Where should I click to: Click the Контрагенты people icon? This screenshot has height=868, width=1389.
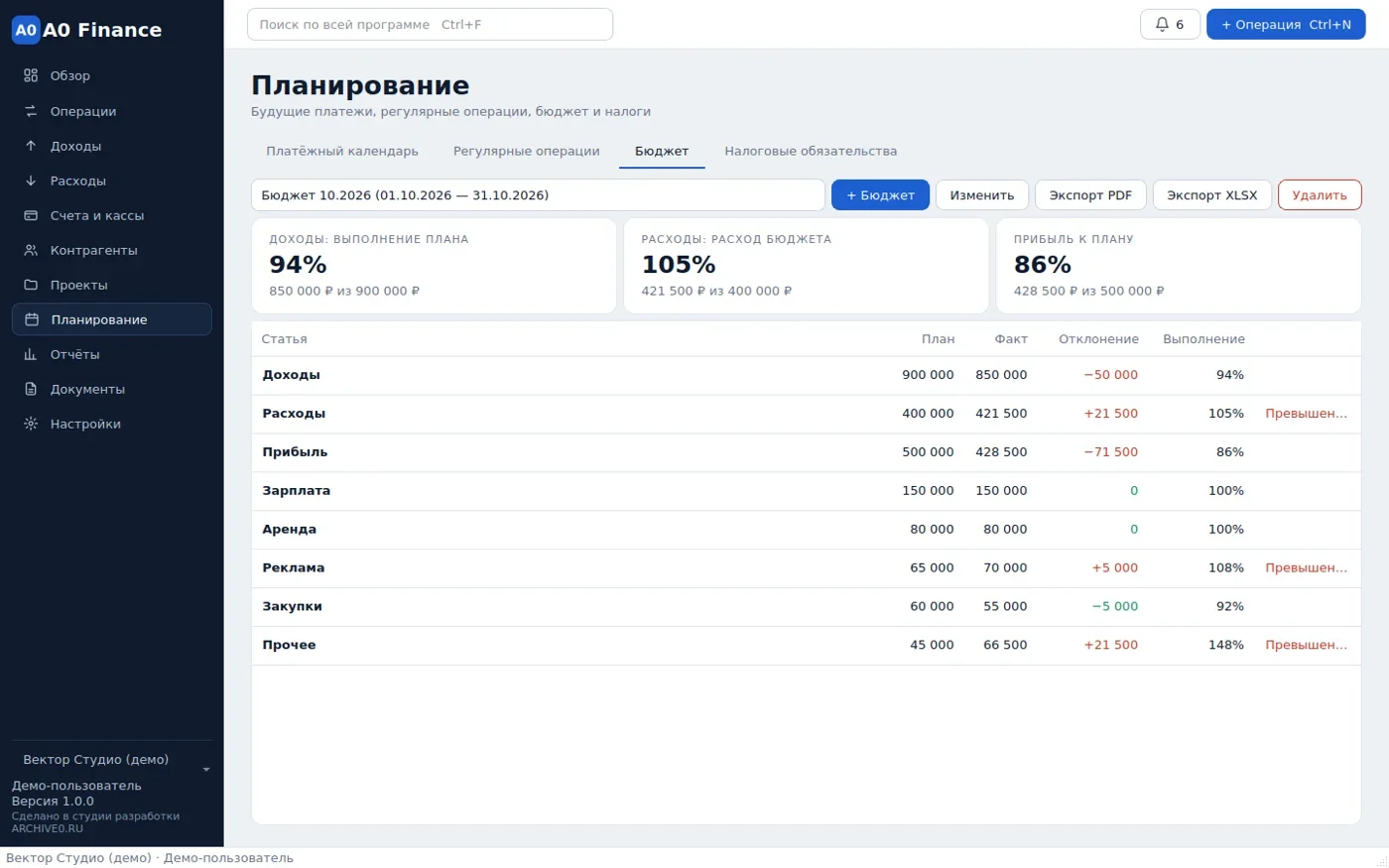[31, 250]
